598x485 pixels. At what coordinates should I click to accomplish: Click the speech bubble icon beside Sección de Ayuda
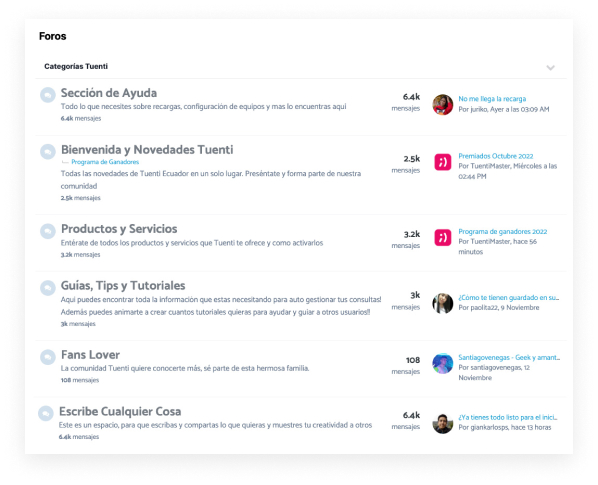[48, 95]
